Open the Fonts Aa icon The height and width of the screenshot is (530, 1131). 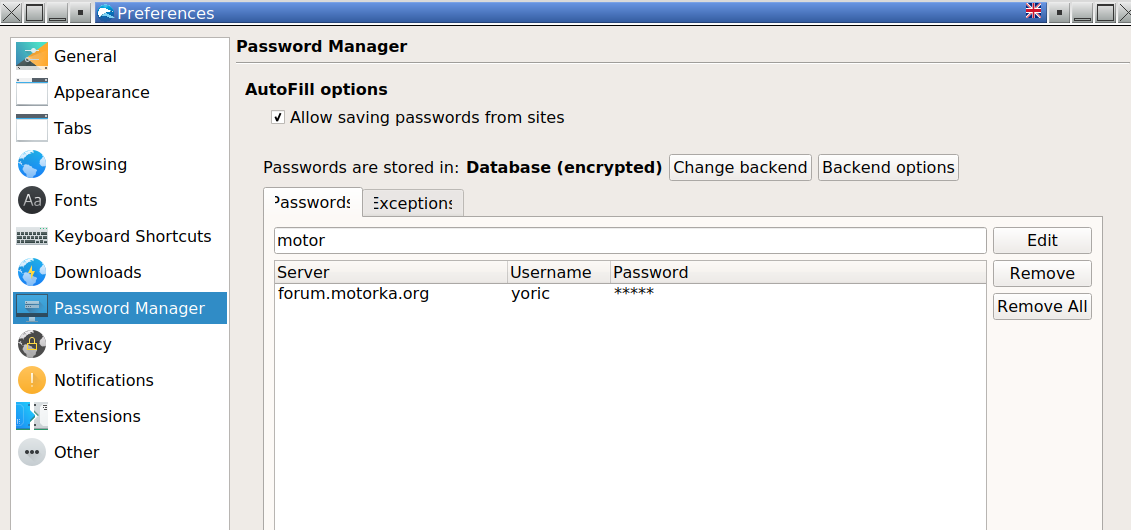tap(32, 200)
